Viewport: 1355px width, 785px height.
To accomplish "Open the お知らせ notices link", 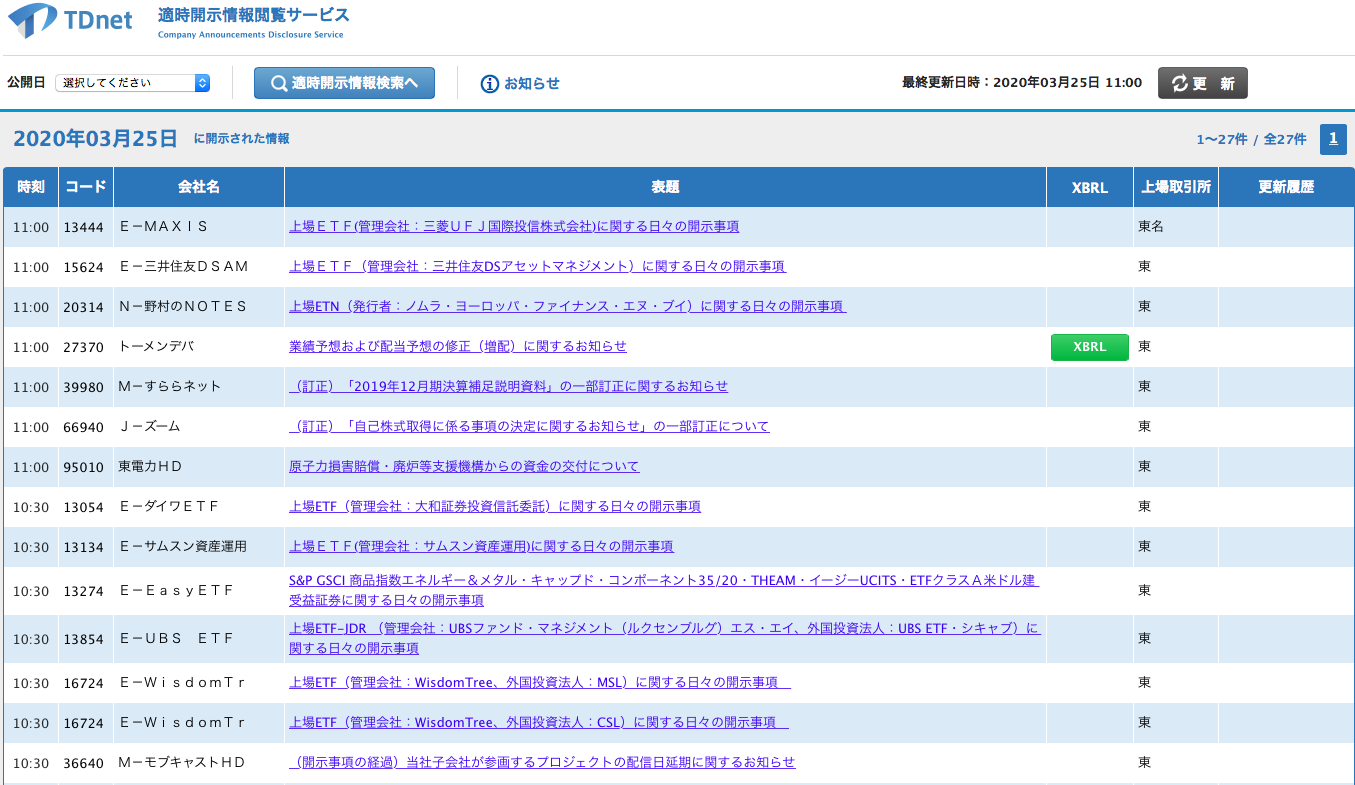I will click(532, 84).
